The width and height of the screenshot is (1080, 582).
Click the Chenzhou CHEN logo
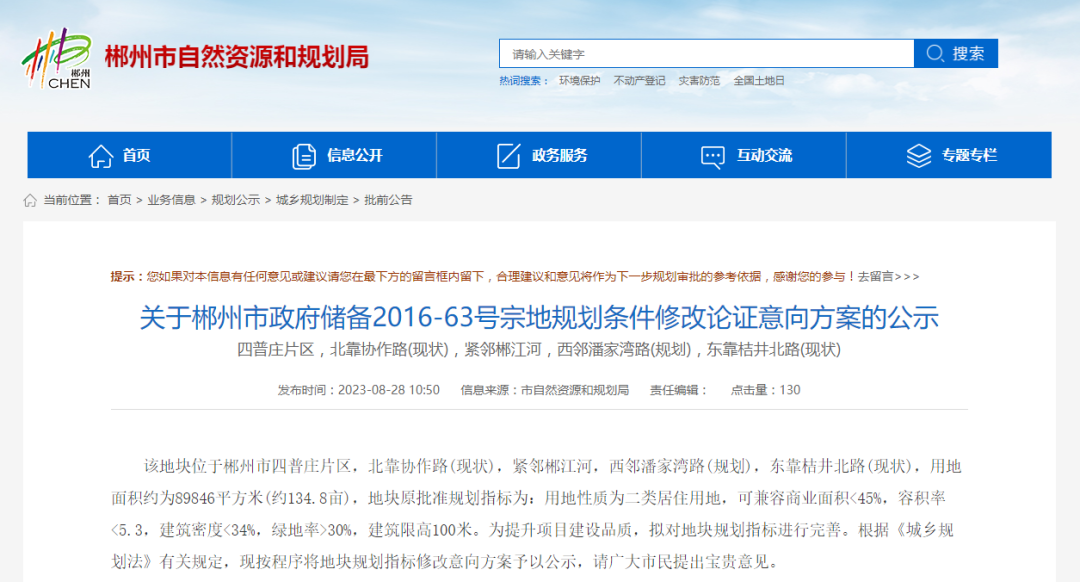click(56, 59)
